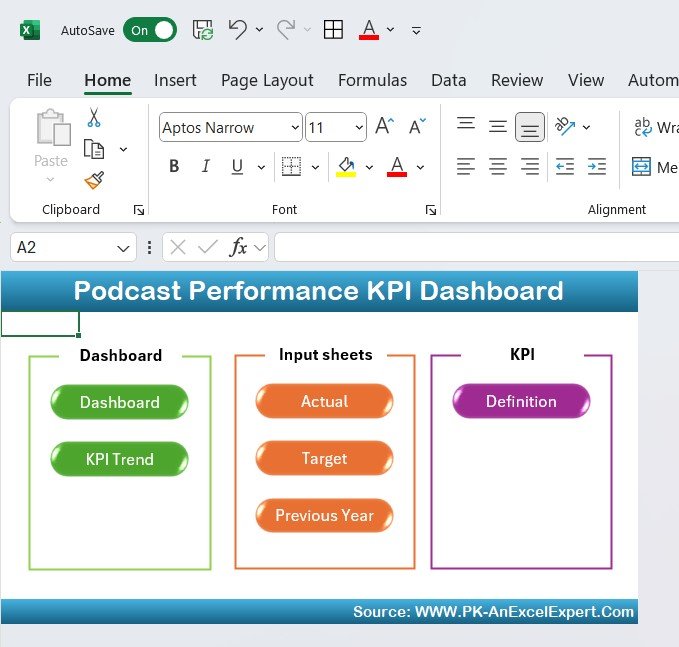
Task: Decrease indent
Action: pos(565,167)
